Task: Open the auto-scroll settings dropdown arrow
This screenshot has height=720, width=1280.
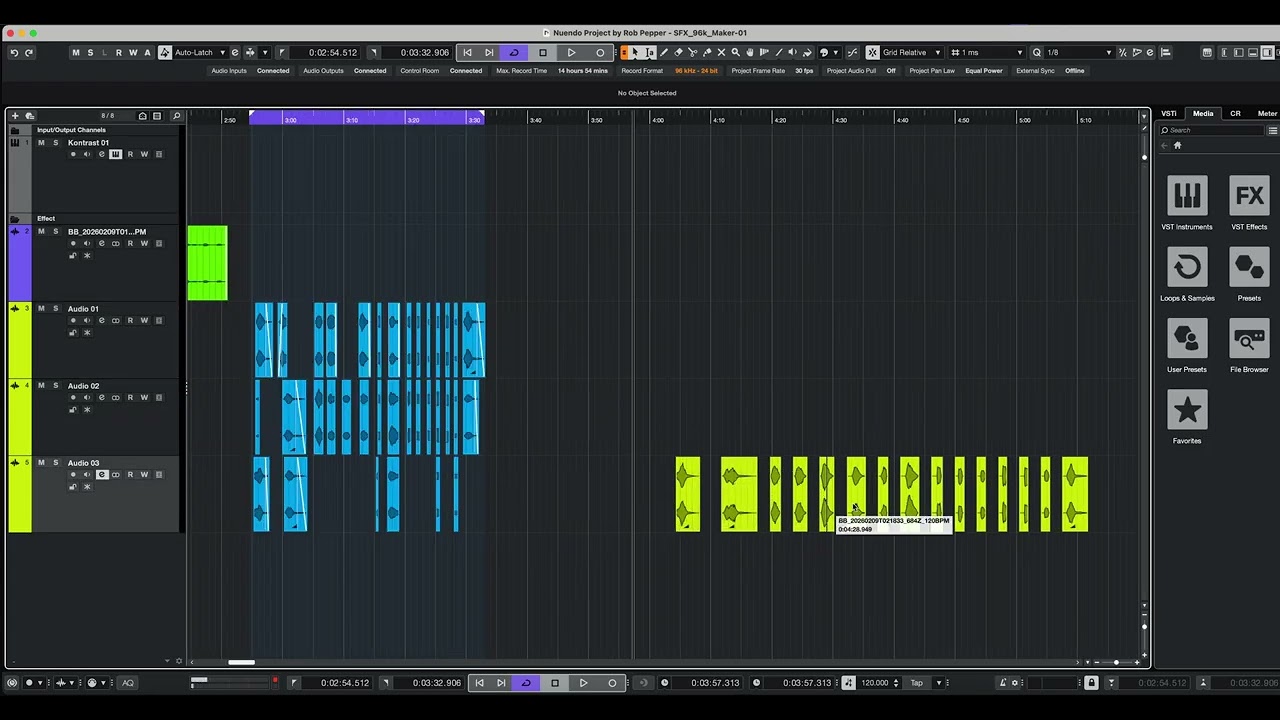Action: click(264, 52)
